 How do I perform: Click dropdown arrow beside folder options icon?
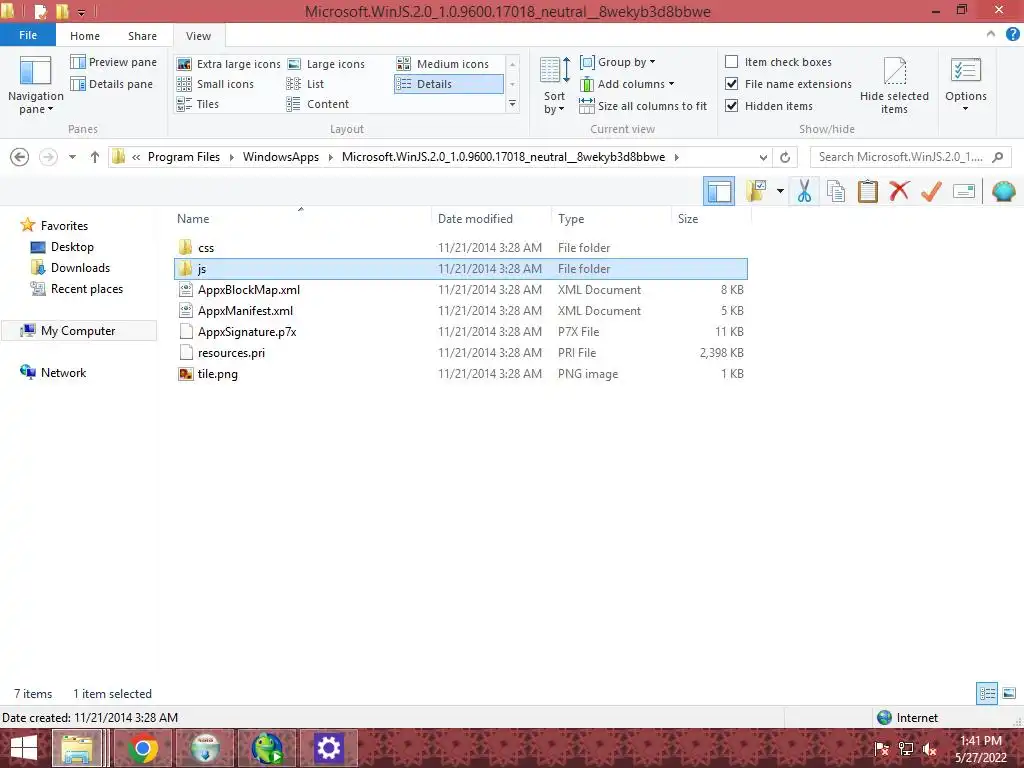click(x=780, y=191)
